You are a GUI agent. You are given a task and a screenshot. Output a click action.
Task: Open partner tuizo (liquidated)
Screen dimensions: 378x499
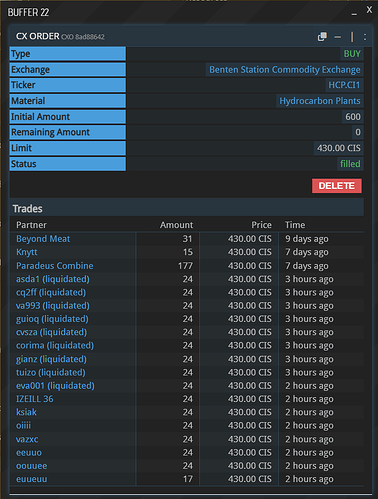(51, 372)
